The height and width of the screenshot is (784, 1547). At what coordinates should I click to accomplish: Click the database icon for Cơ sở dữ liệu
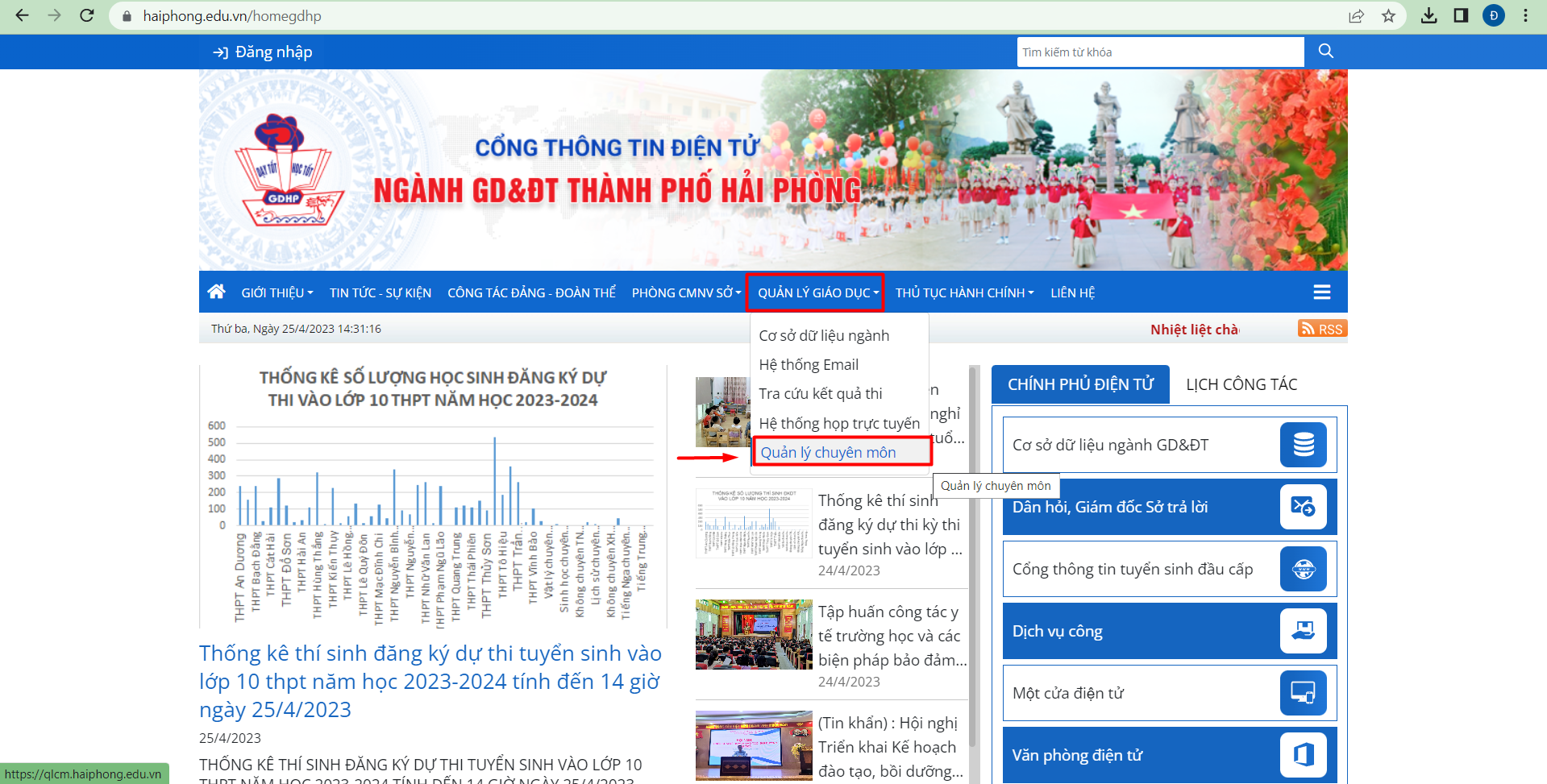[1303, 445]
